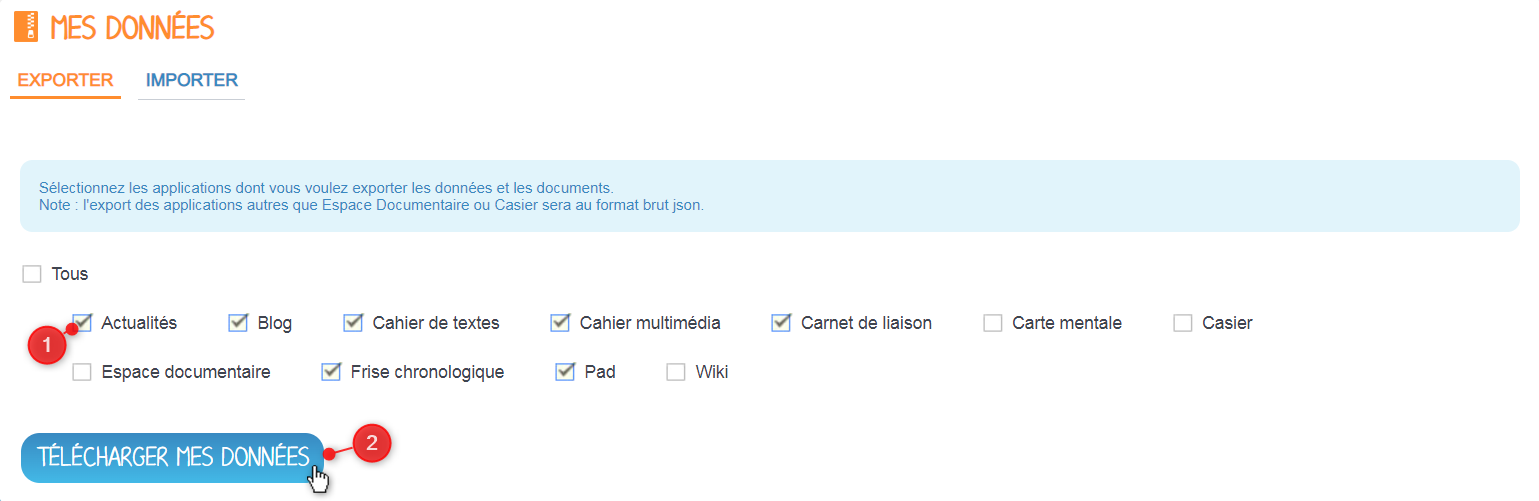
Task: Enable the Carte mentale checkbox
Action: tap(993, 323)
